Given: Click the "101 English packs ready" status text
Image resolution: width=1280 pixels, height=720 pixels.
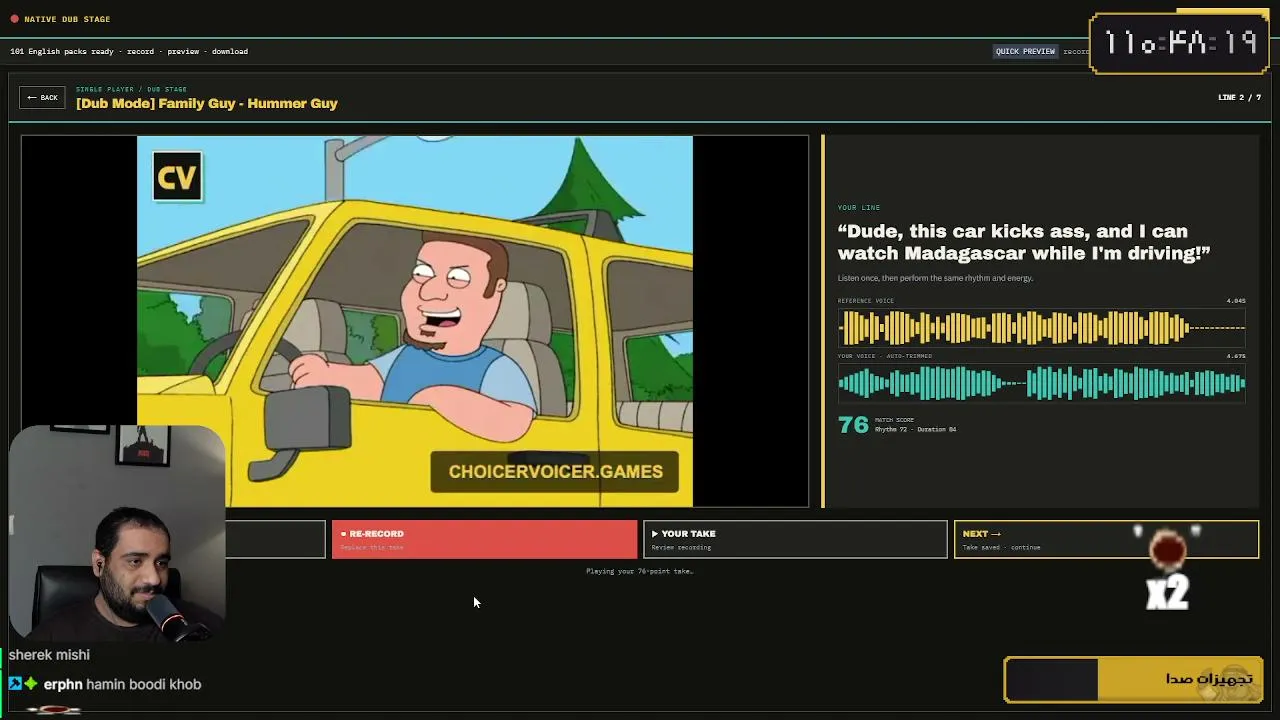Looking at the screenshot, I should click(129, 51).
